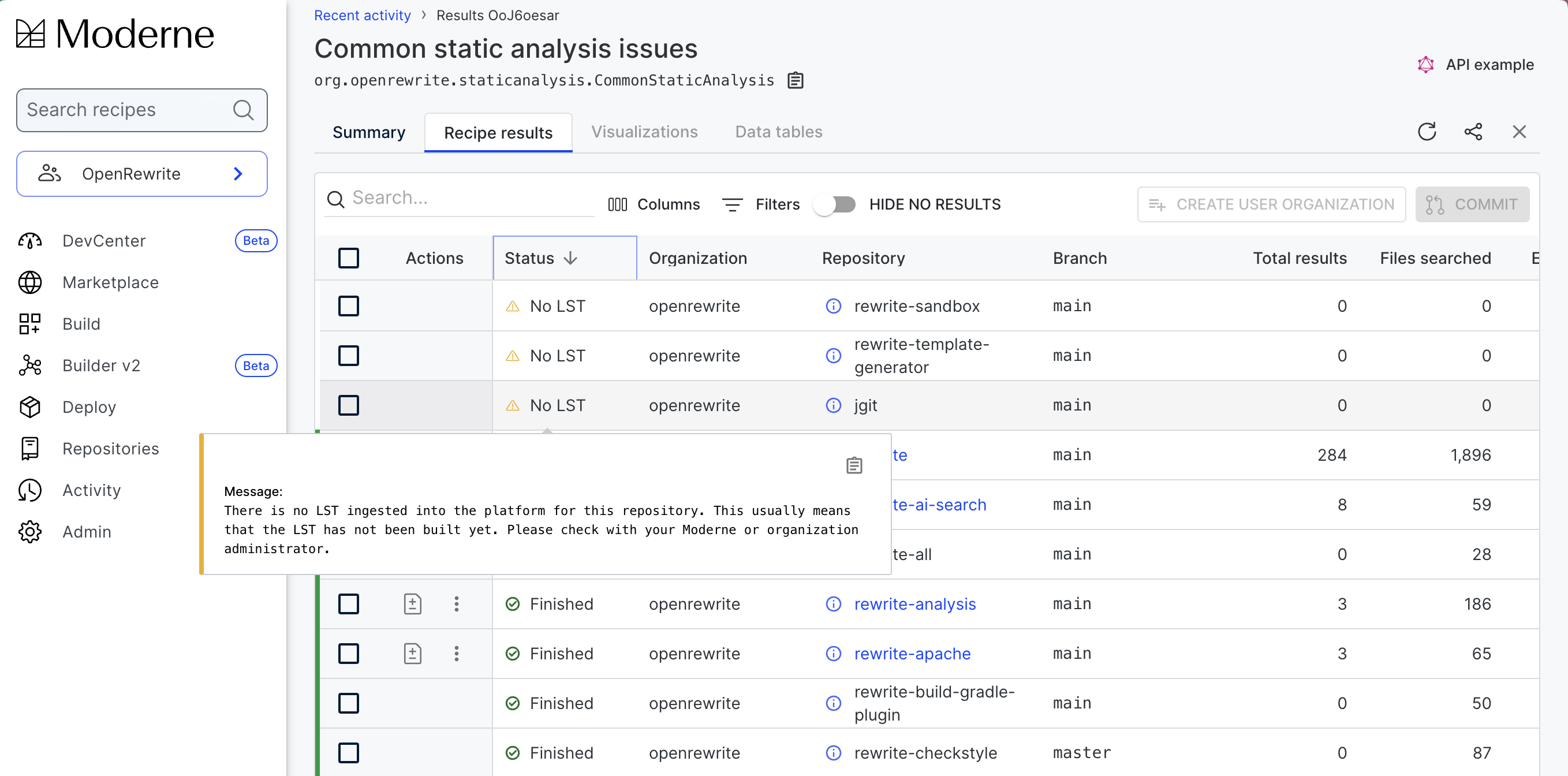The image size is (1568, 776).
Task: Refresh the recipe results
Action: point(1427,132)
